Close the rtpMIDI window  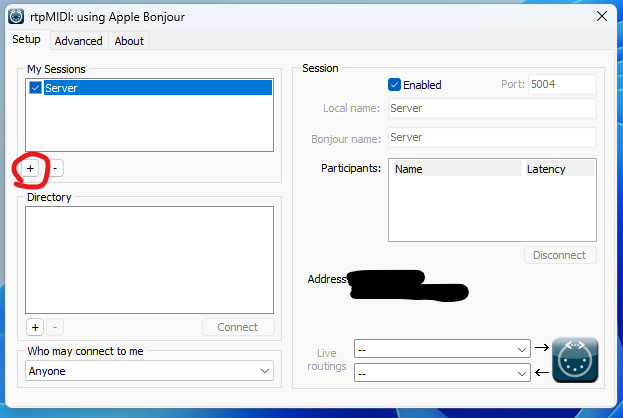tap(602, 16)
